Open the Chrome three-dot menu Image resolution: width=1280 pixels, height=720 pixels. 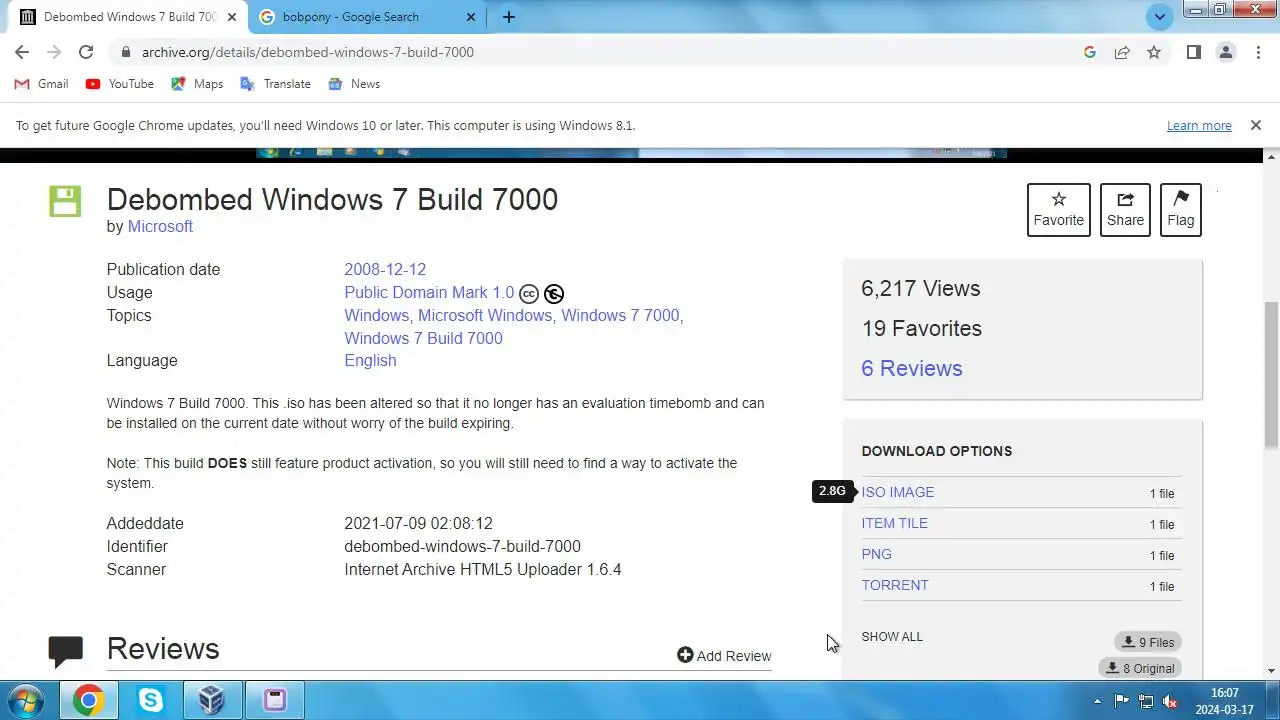(x=1258, y=52)
